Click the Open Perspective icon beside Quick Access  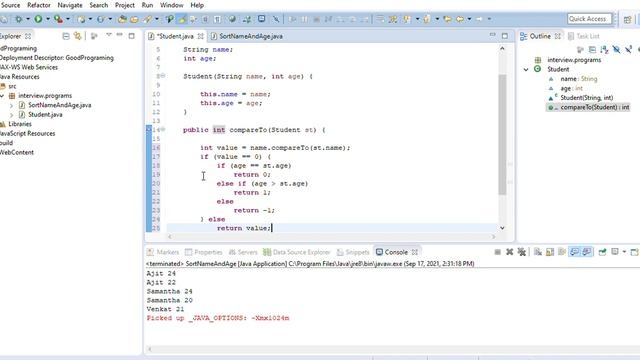coord(627,19)
